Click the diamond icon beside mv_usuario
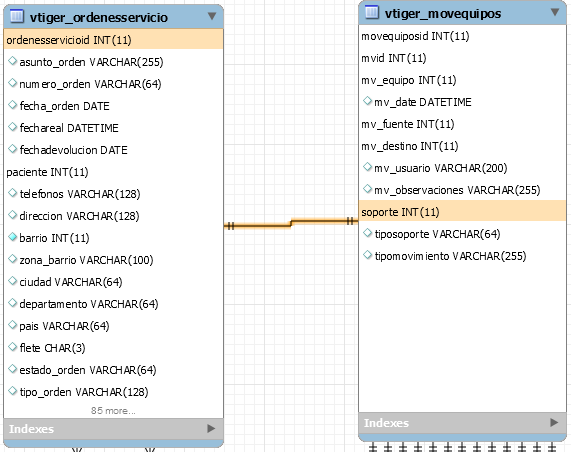This screenshot has width=571, height=452. [367, 167]
